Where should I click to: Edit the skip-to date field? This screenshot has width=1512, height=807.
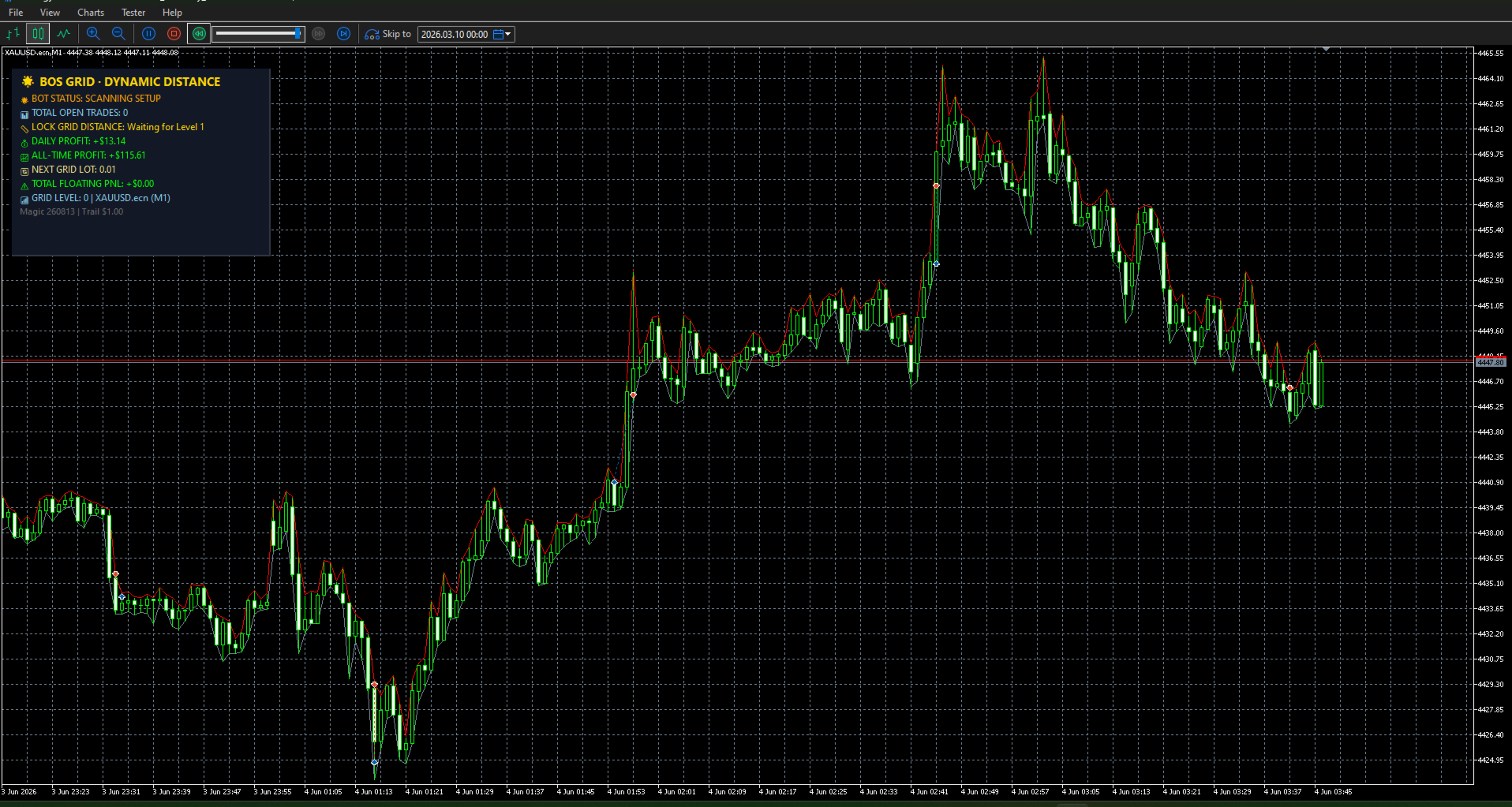tap(455, 34)
